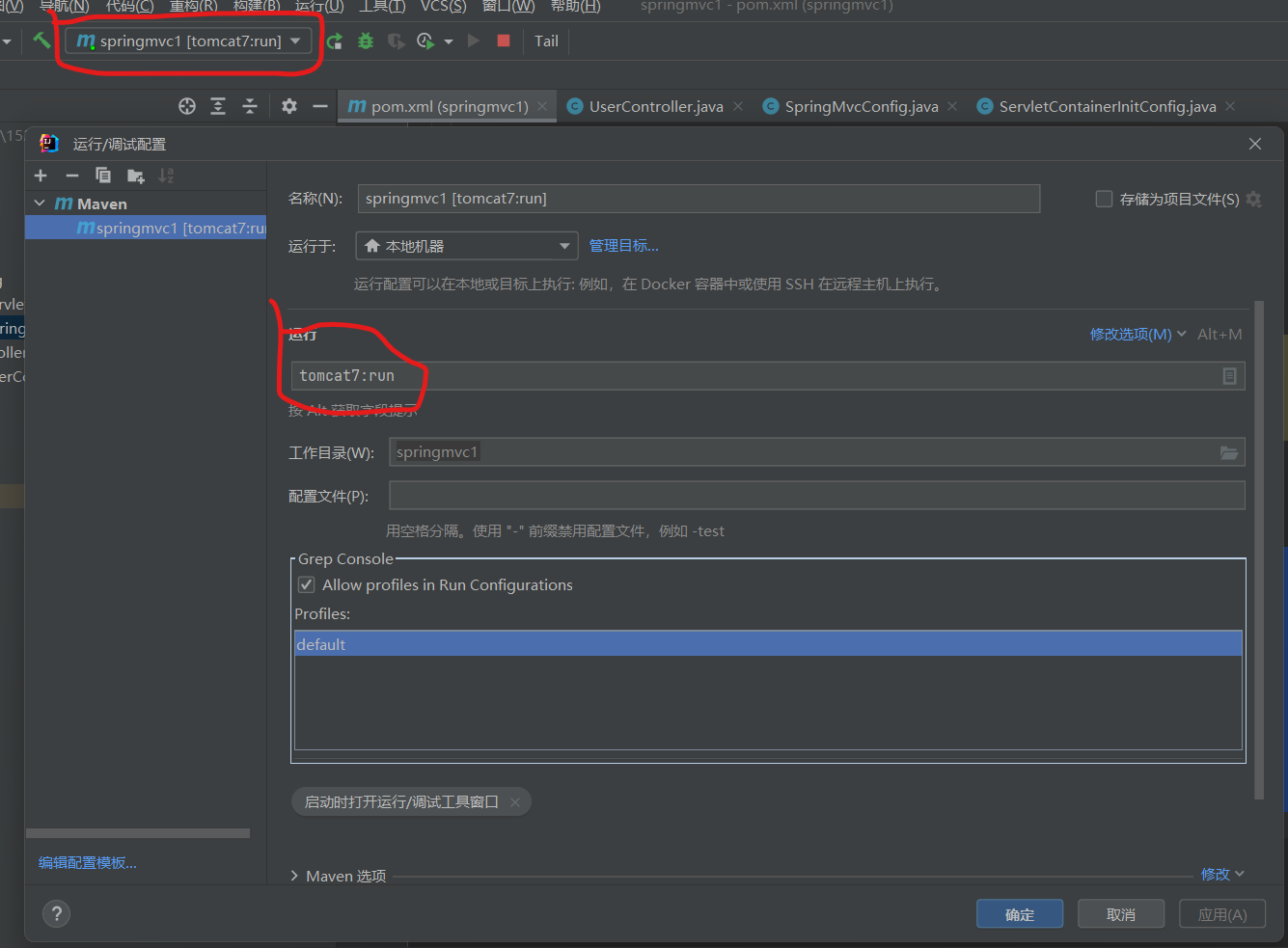The image size is (1288, 948).
Task: Click the hammer Build Project icon
Action: (x=41, y=41)
